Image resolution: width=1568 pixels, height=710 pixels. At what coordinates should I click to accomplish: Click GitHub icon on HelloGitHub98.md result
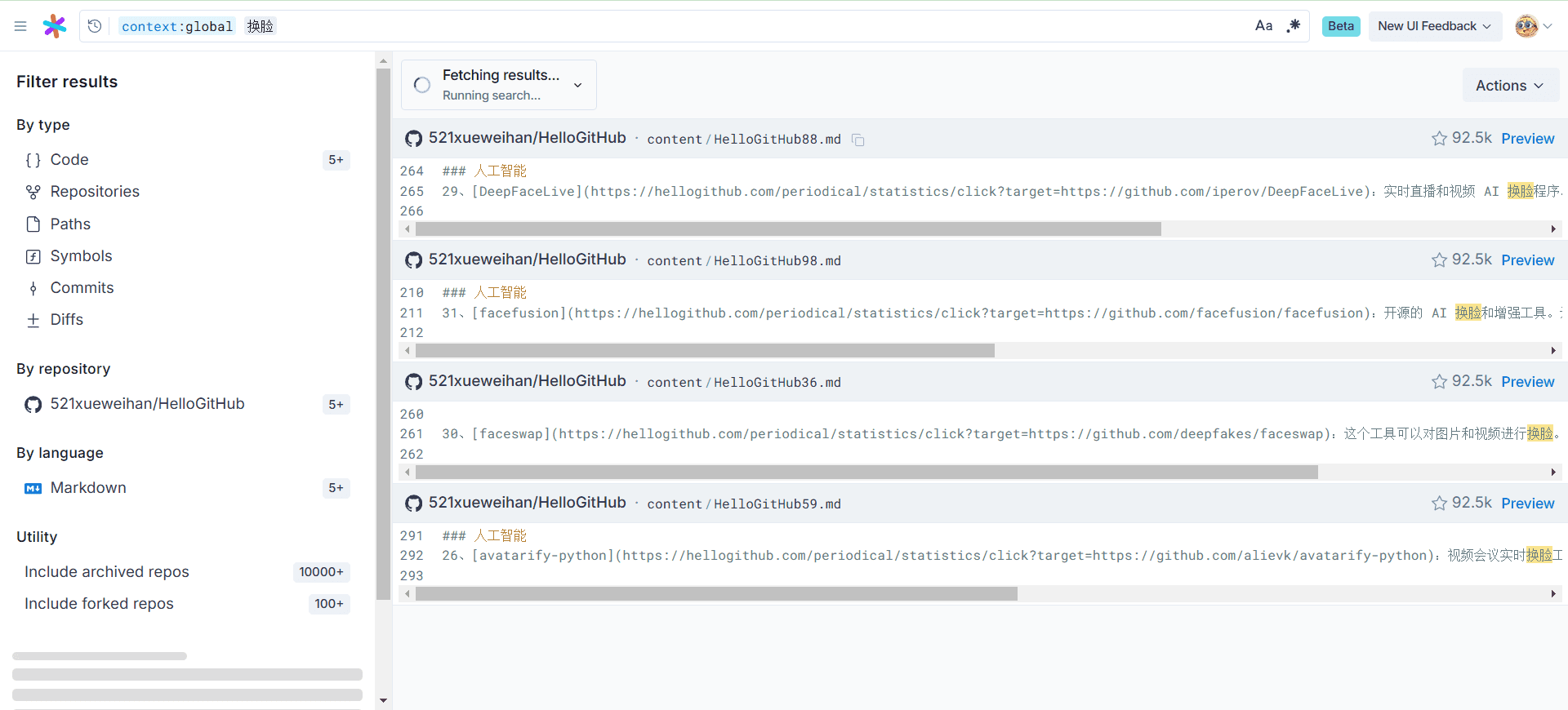[x=414, y=260]
